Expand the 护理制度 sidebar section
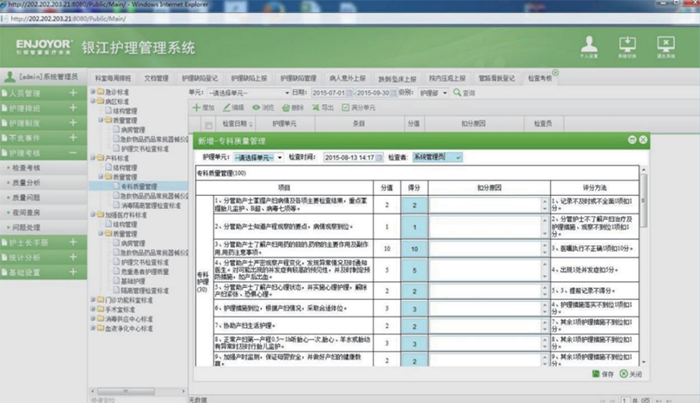 [x=73, y=122]
